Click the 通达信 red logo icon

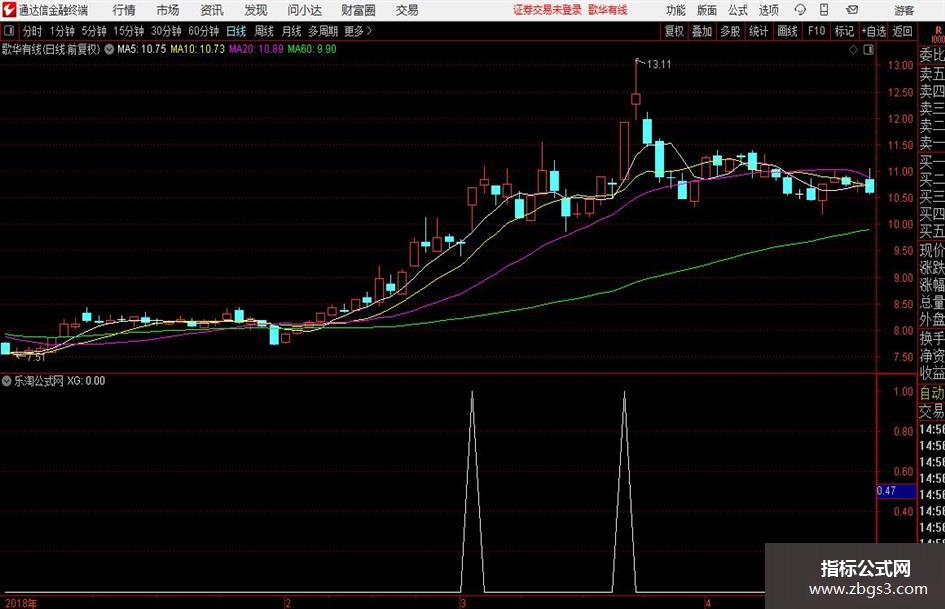click(9, 10)
